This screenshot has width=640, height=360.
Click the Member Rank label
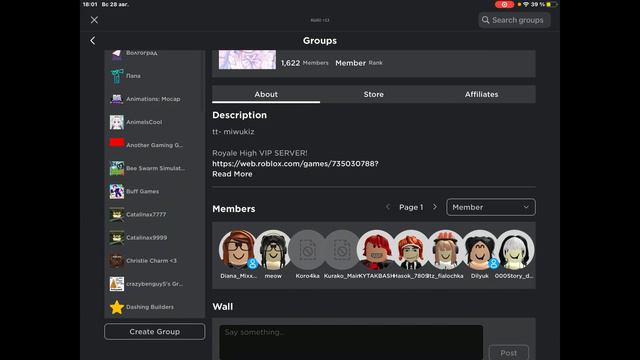tap(359, 63)
